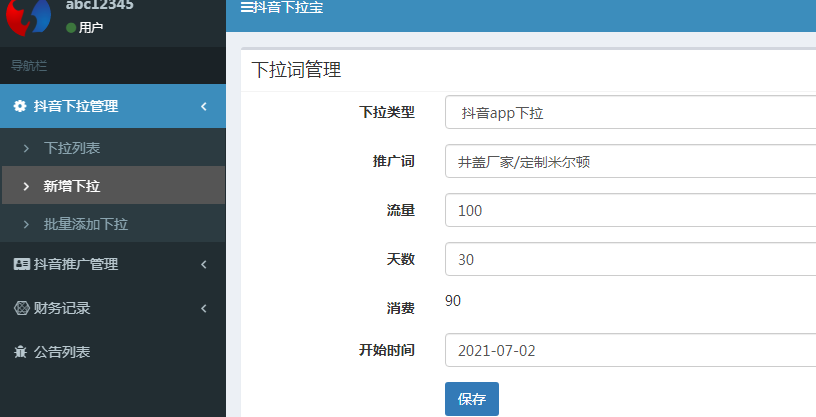Open 财务记录 menu section
Screen dimensions: 816x417
113,308
